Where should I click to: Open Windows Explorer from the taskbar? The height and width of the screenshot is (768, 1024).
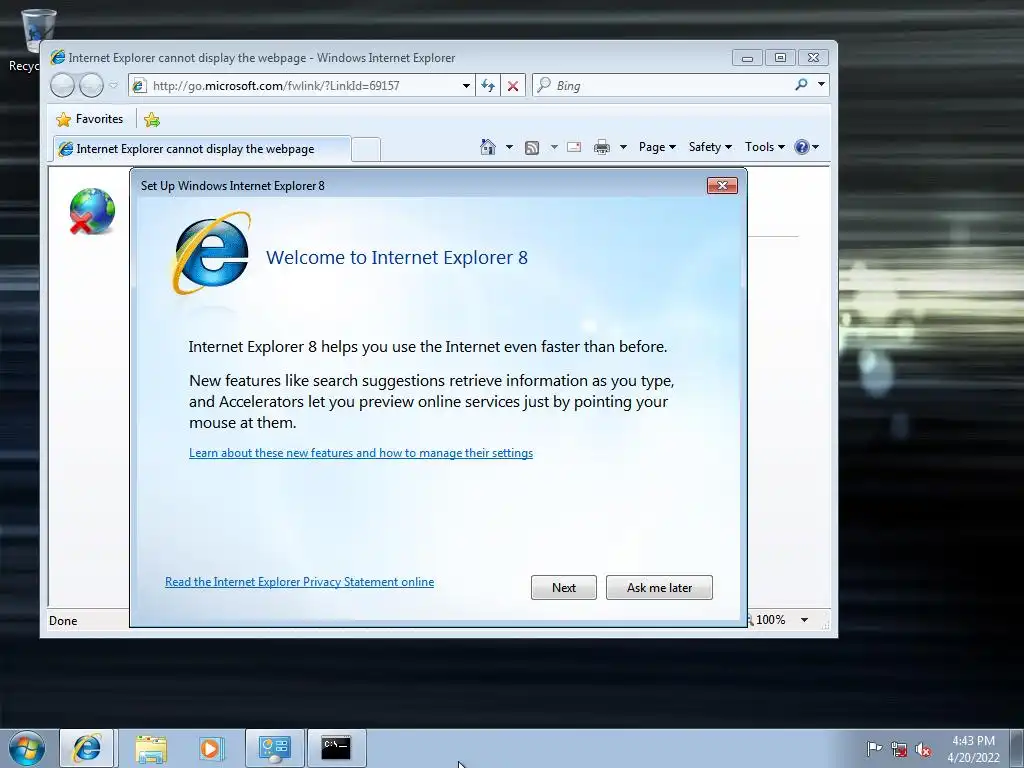(x=151, y=748)
